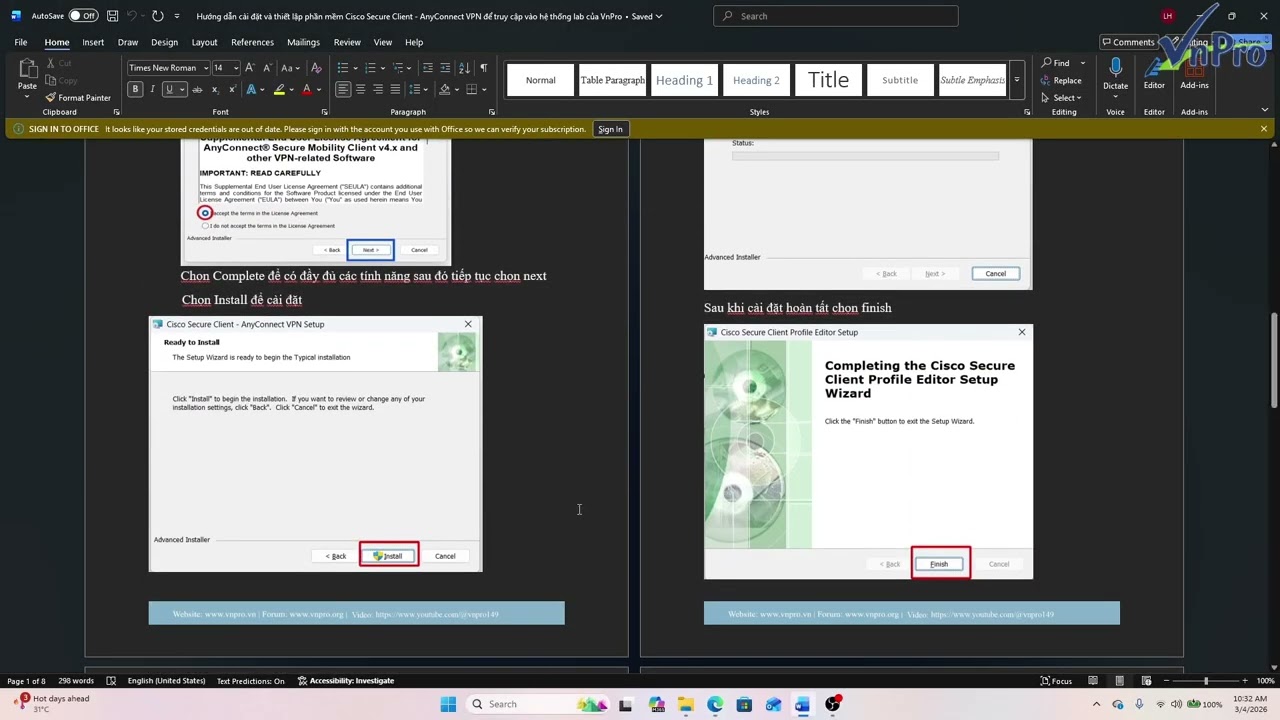Increase font size with Grow Font
The width and height of the screenshot is (1280, 720).
[251, 68]
